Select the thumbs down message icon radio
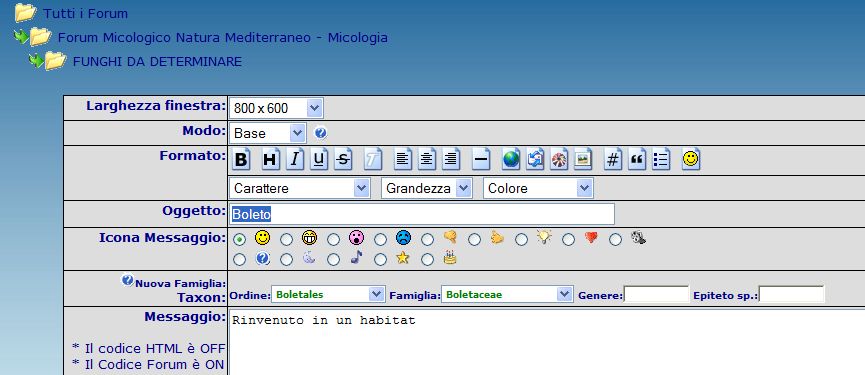Image resolution: width=865 pixels, height=375 pixels. pyautogui.click(x=428, y=239)
